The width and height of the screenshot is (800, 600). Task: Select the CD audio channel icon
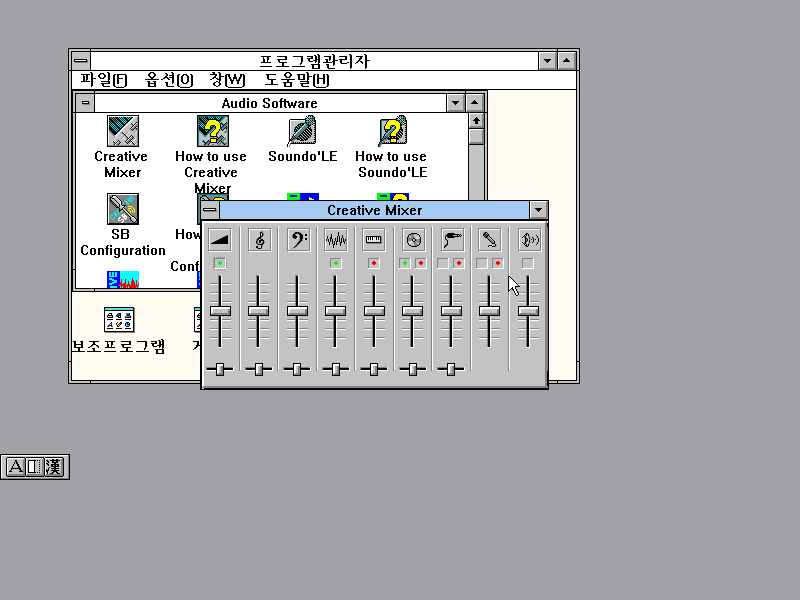(413, 240)
